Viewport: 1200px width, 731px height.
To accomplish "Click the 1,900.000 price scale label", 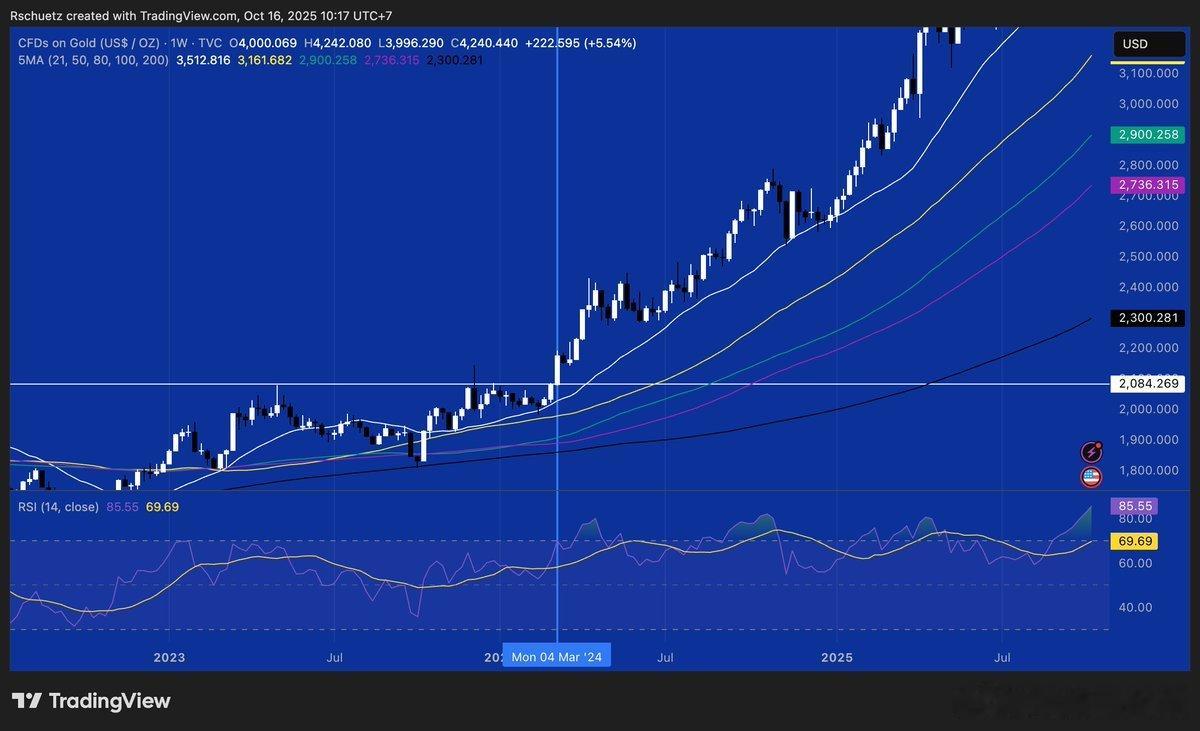I will click(1147, 440).
